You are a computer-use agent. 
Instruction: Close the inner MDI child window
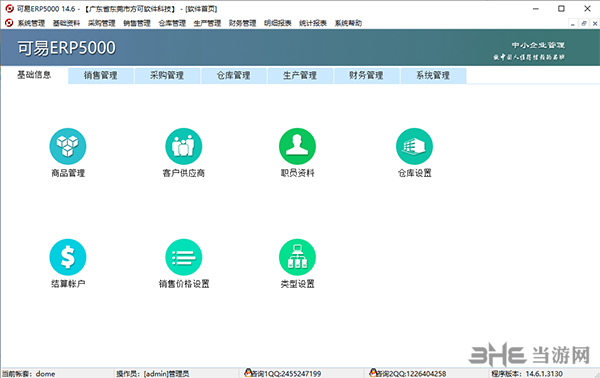tap(595, 23)
